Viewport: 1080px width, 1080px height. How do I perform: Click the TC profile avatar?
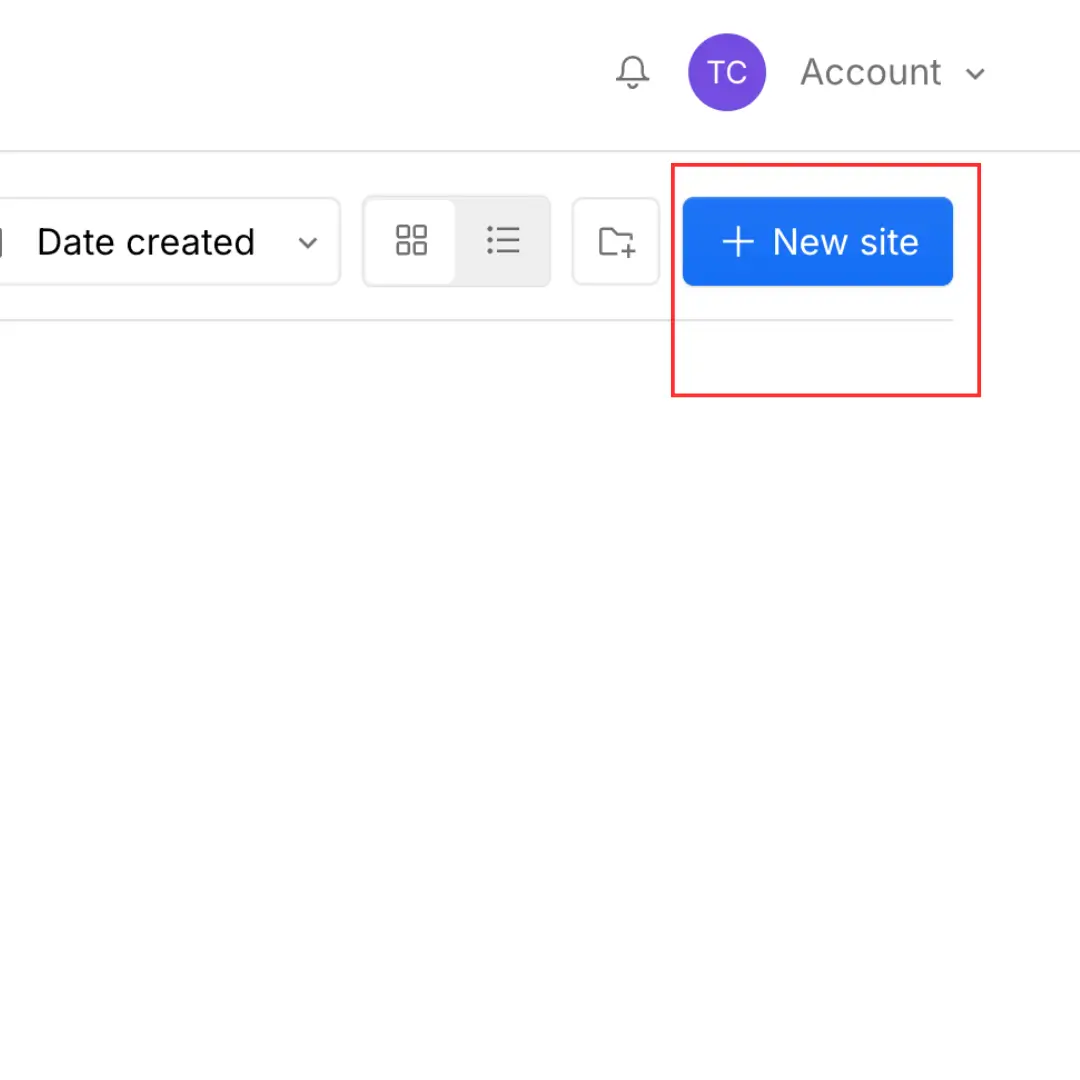click(x=727, y=72)
